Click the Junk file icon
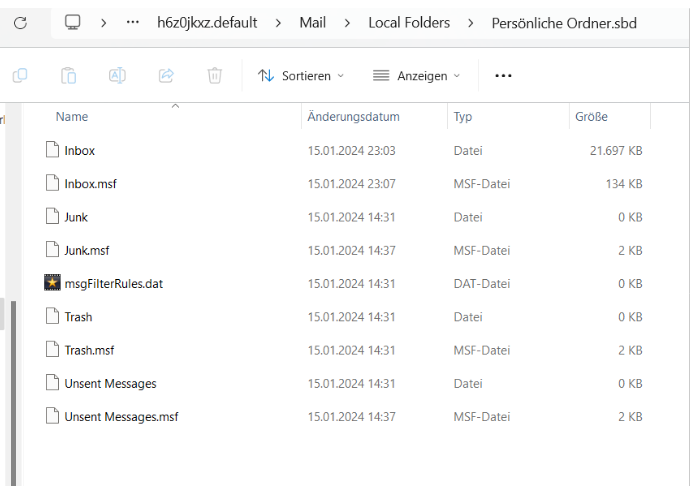The width and height of the screenshot is (692, 486). [x=52, y=216]
